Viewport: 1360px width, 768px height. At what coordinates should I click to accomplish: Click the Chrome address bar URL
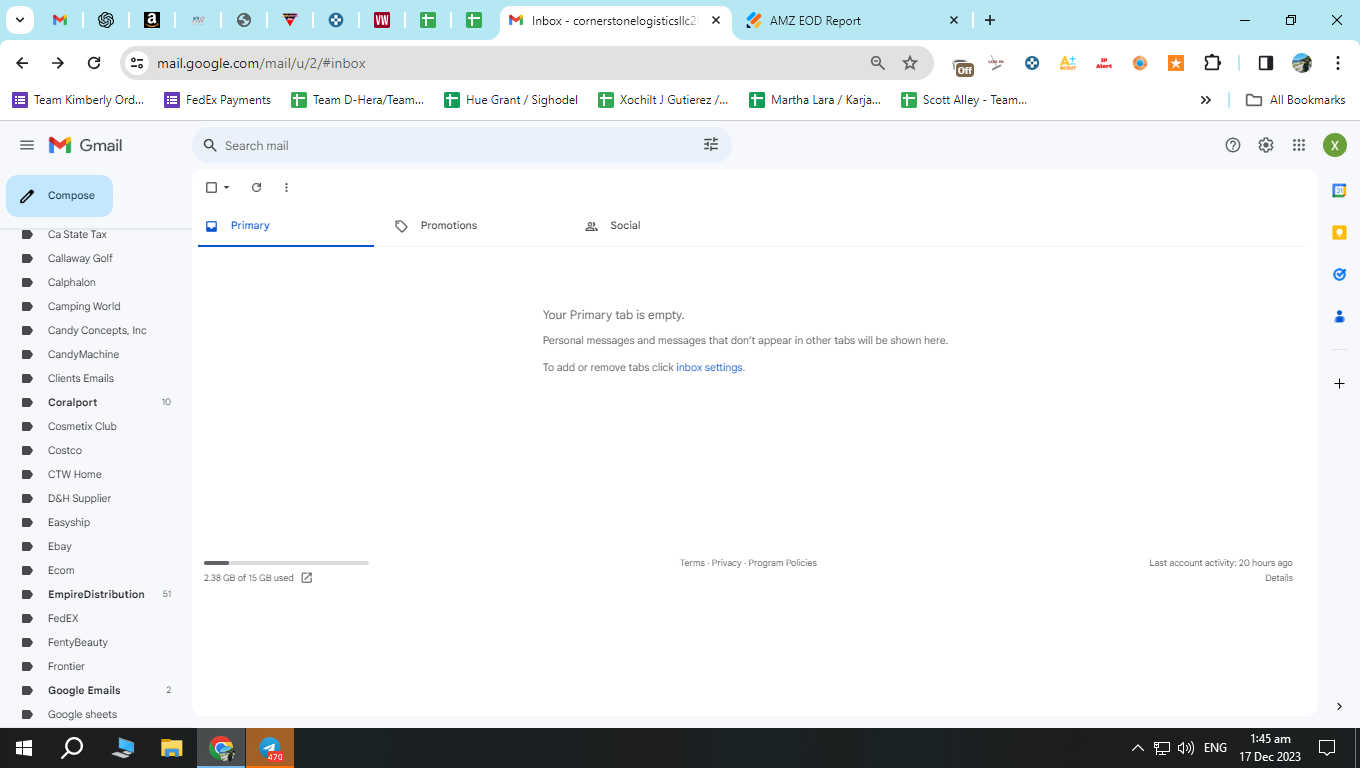261,63
